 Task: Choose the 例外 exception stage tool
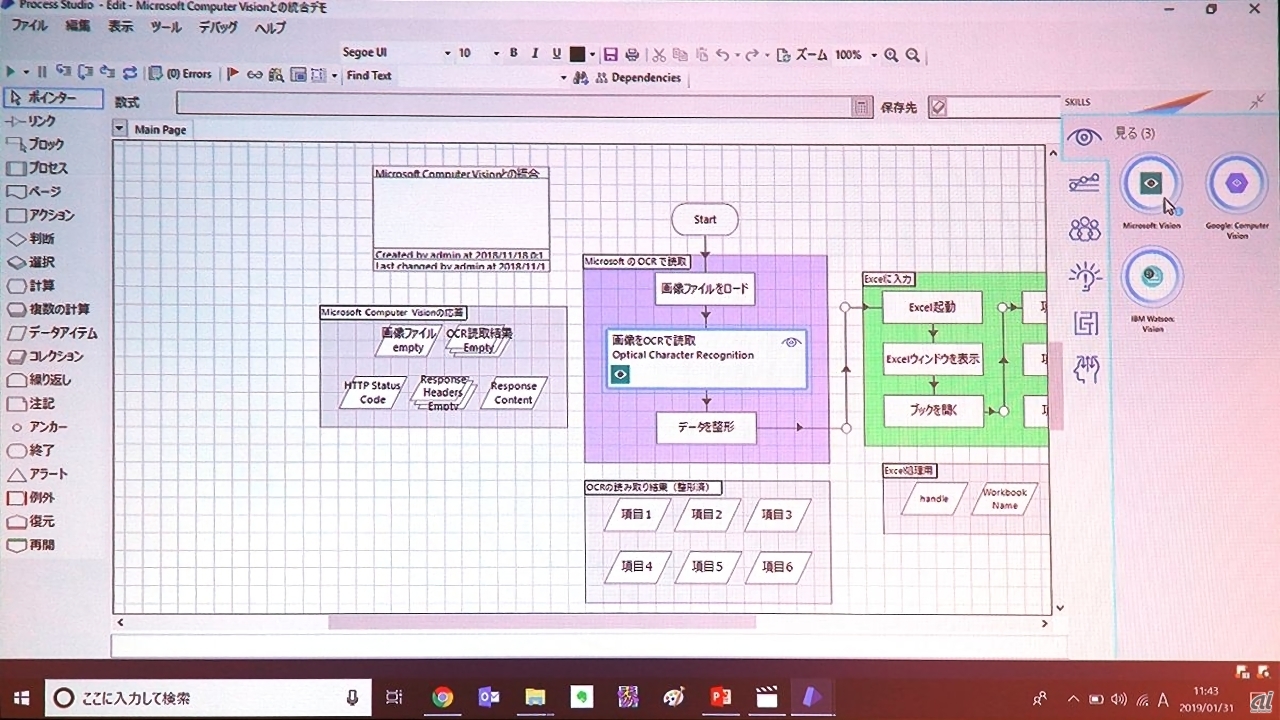click(31, 497)
